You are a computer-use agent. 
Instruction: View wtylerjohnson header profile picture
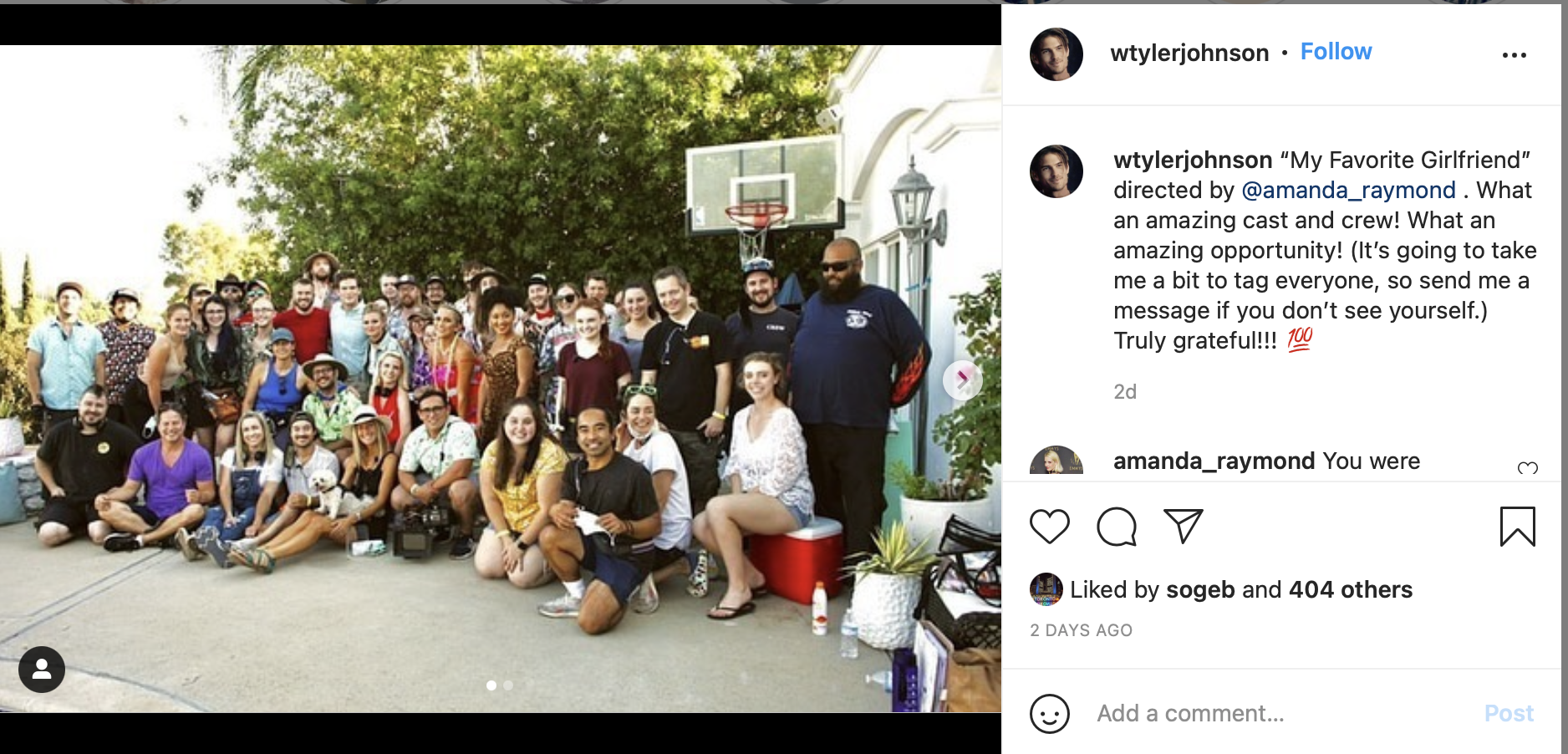pyautogui.click(x=1056, y=54)
